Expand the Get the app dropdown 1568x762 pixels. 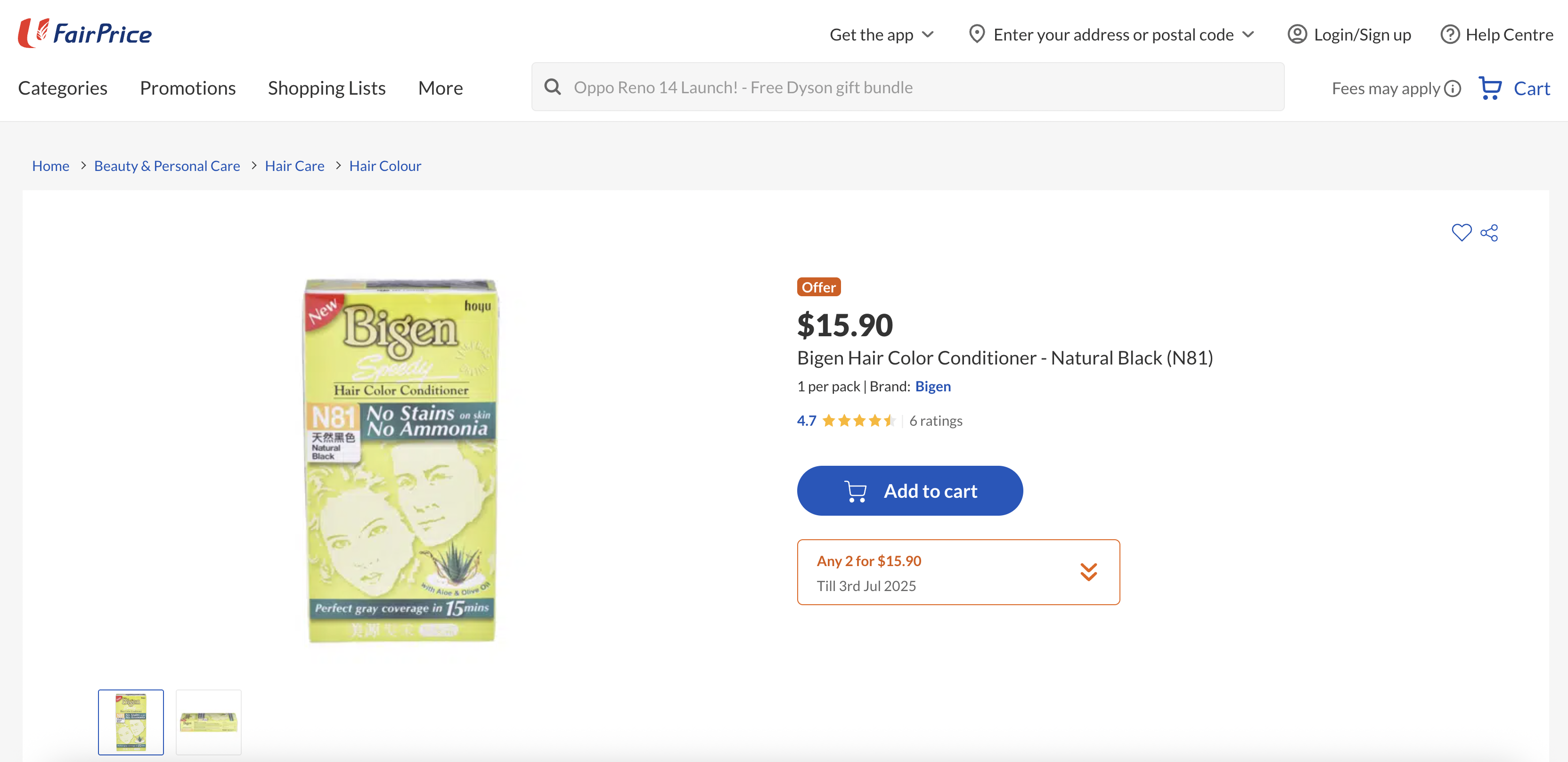(882, 35)
